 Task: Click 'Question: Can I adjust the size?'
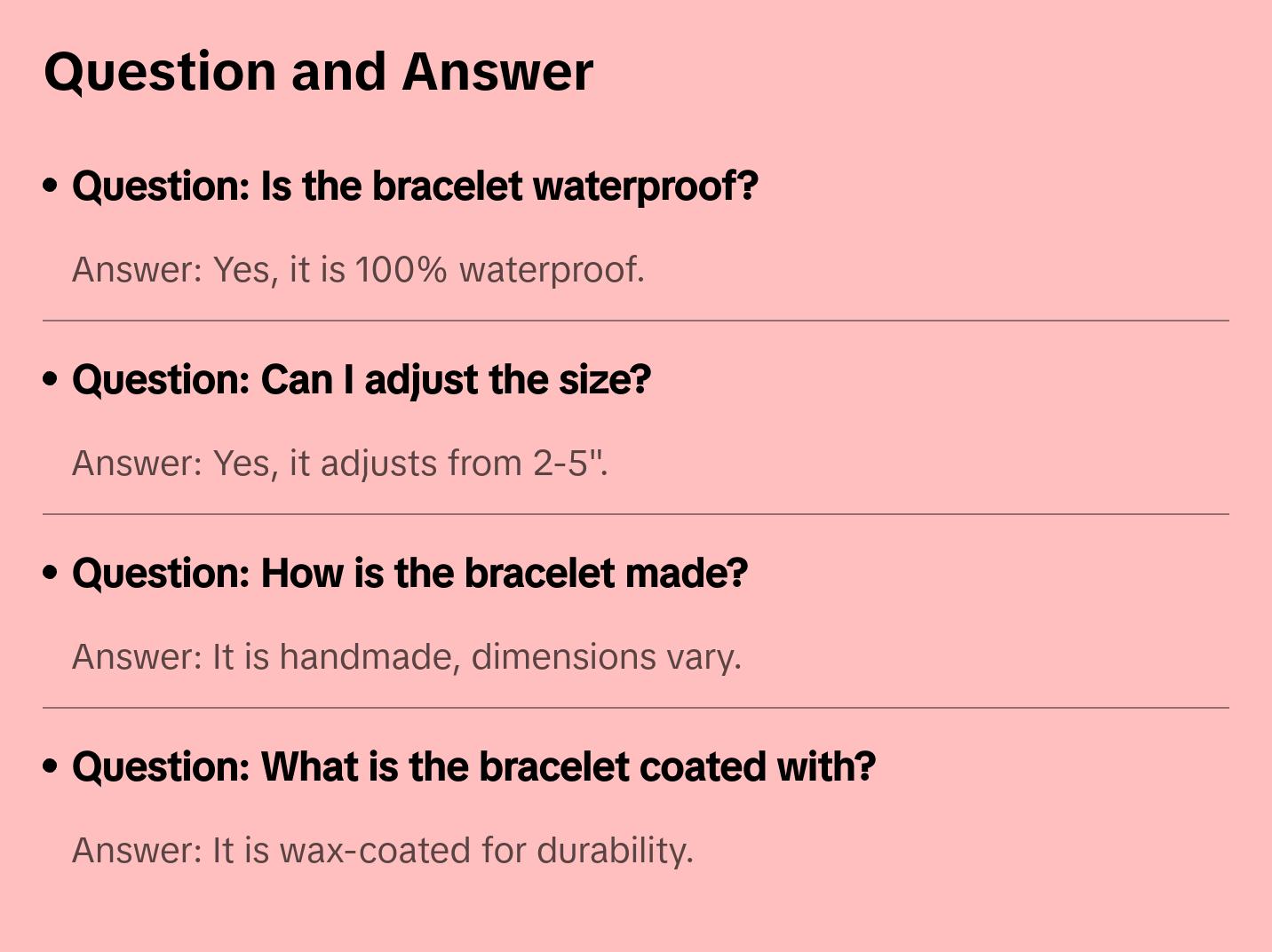tap(362, 380)
